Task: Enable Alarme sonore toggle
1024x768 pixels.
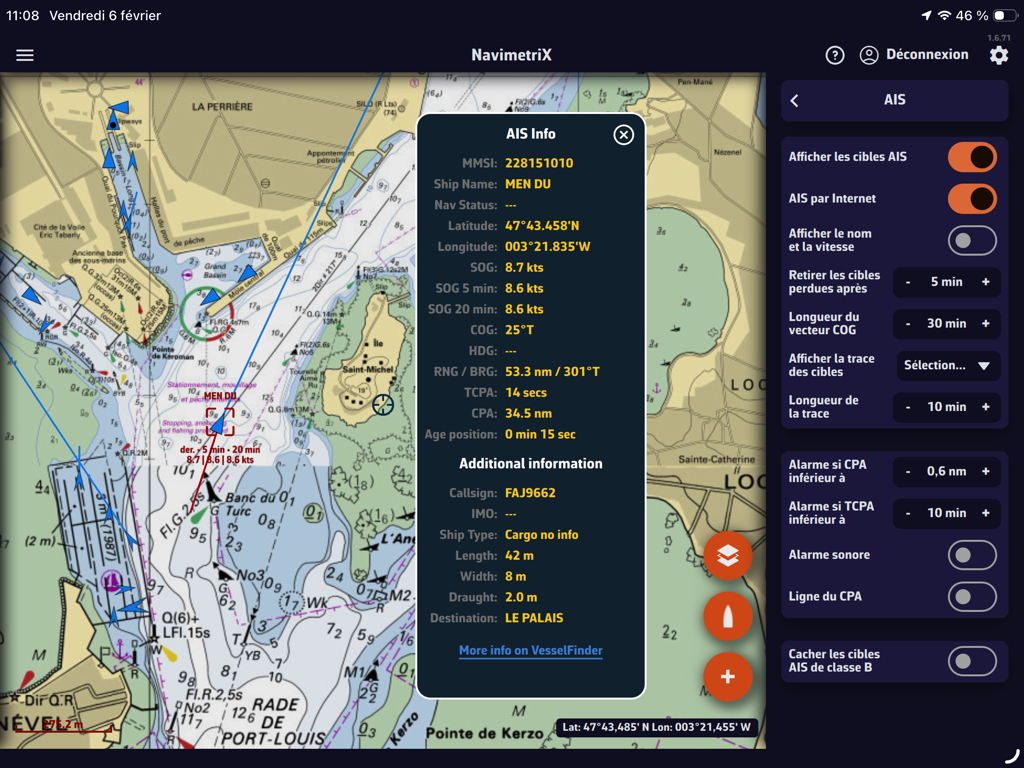Action: pos(972,555)
